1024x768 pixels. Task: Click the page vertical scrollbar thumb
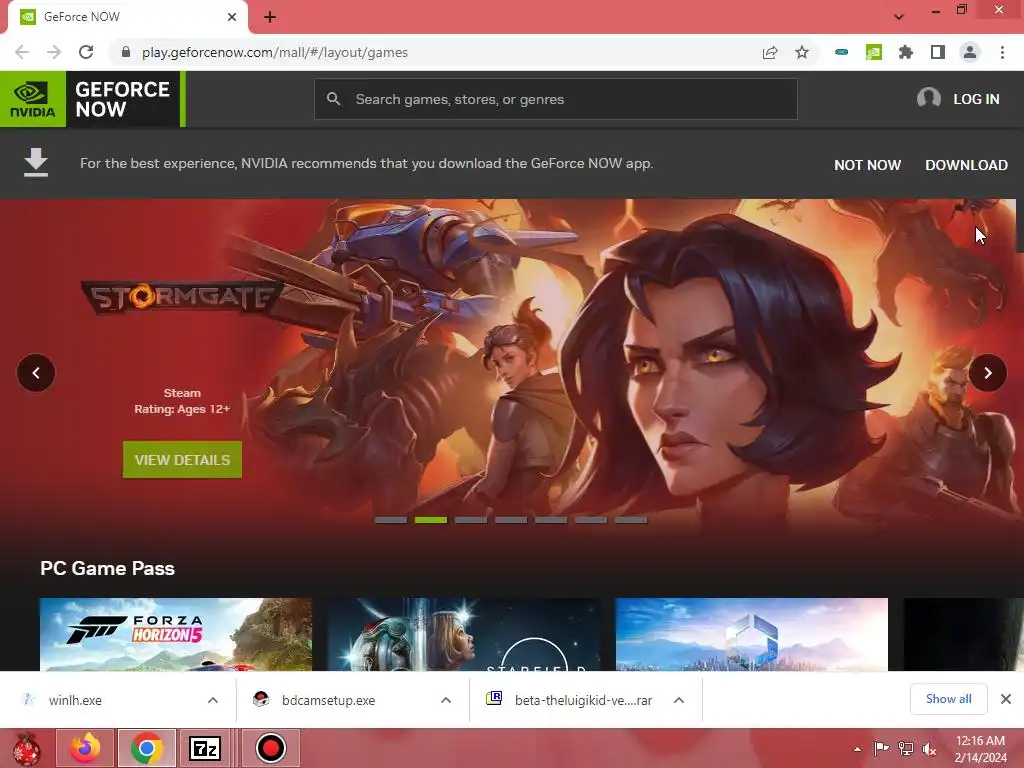tap(1020, 225)
